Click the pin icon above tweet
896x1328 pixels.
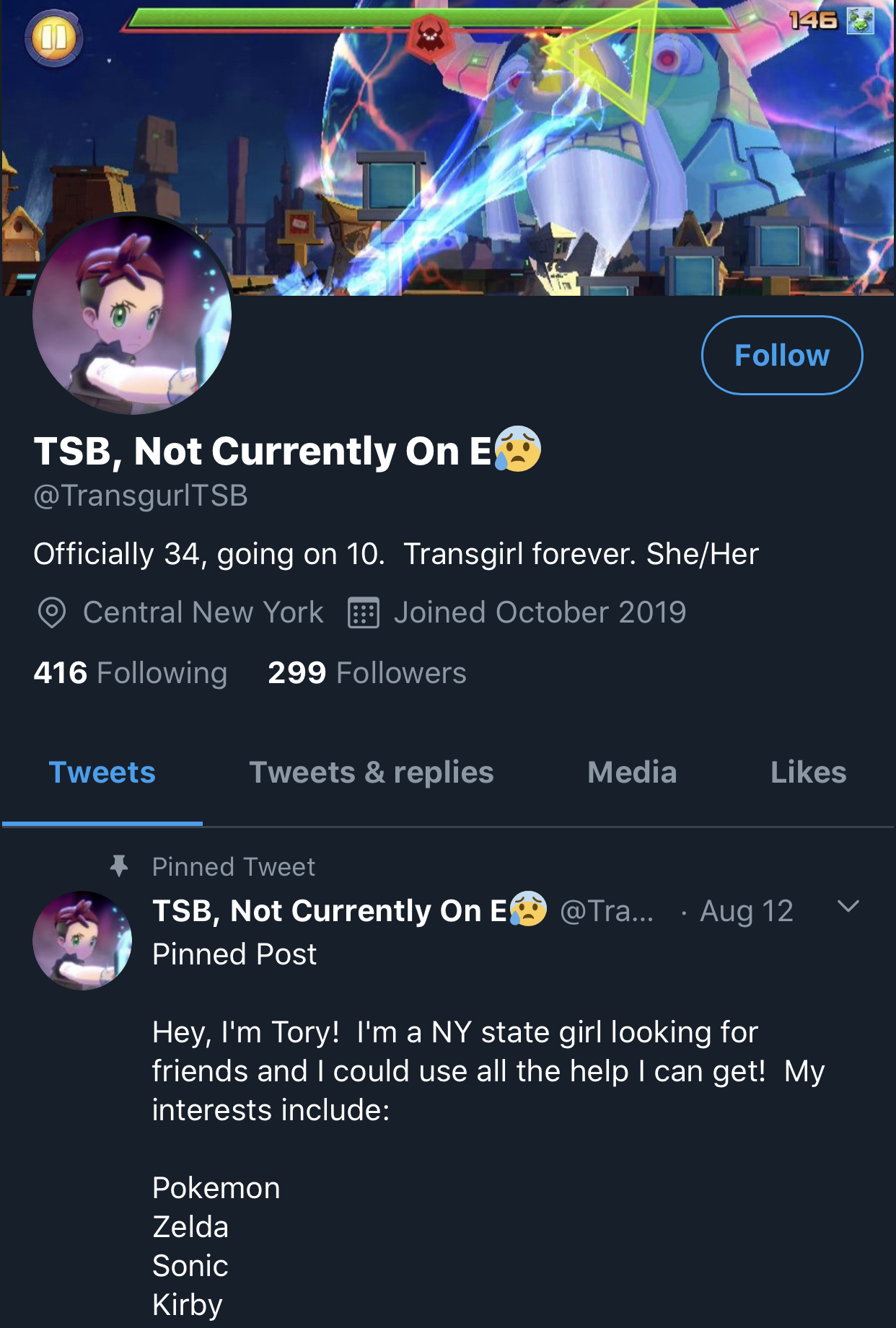point(119,866)
